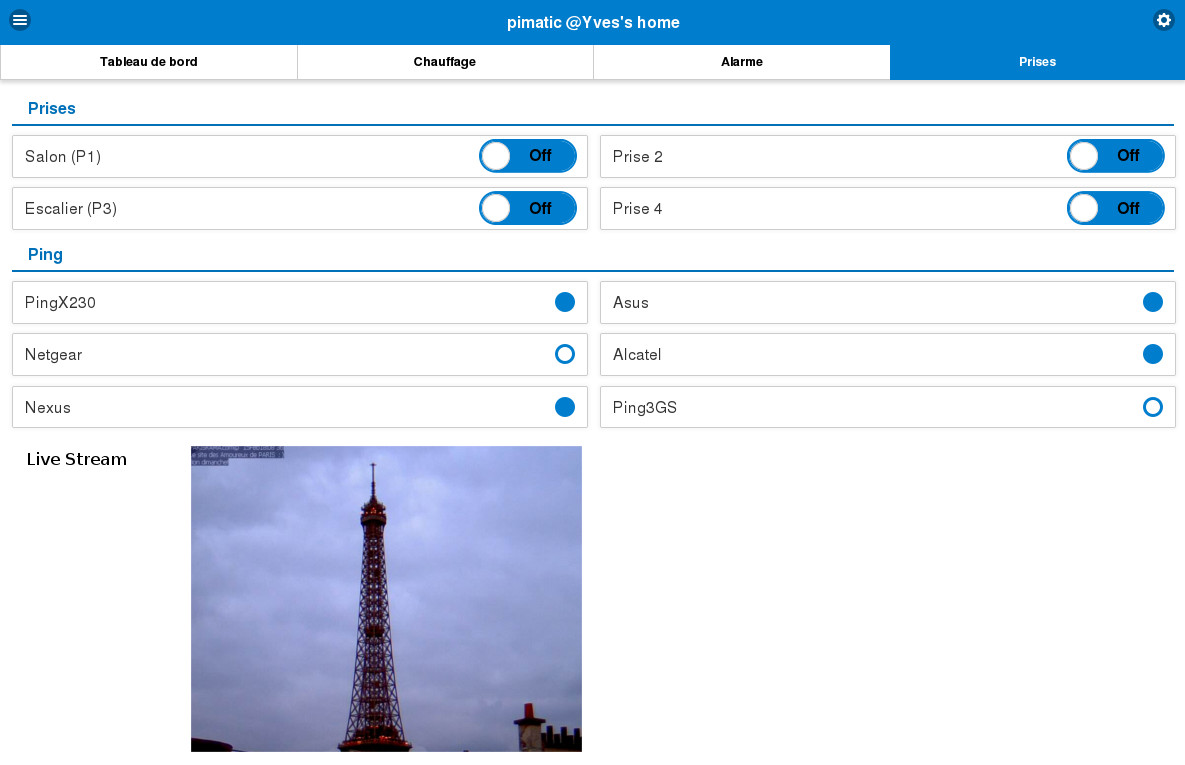This screenshot has width=1185, height=765.
Task: Click the Eiffel Tower live stream image
Action: pos(386,598)
